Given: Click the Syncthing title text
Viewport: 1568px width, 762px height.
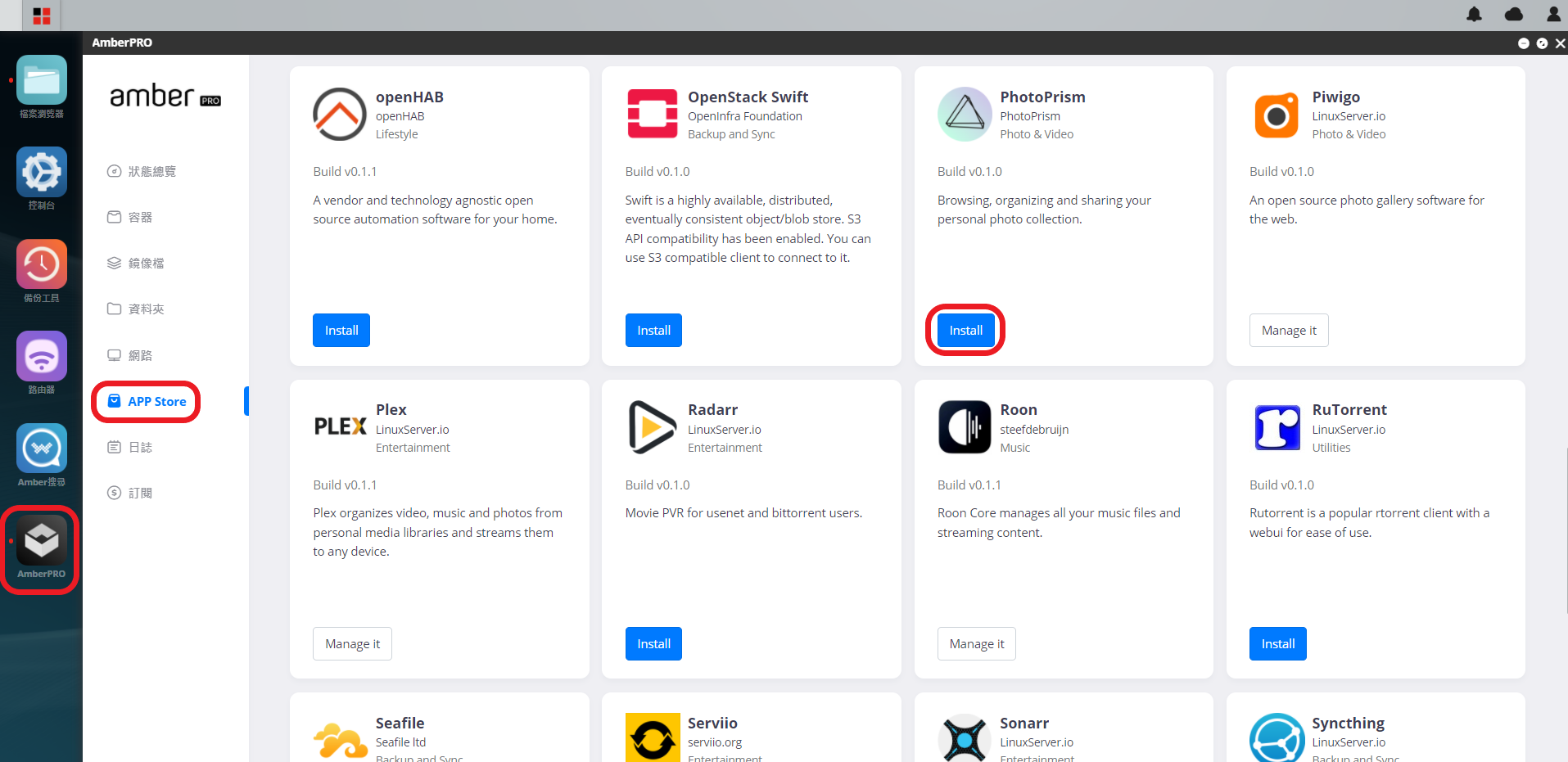Looking at the screenshot, I should 1348,724.
